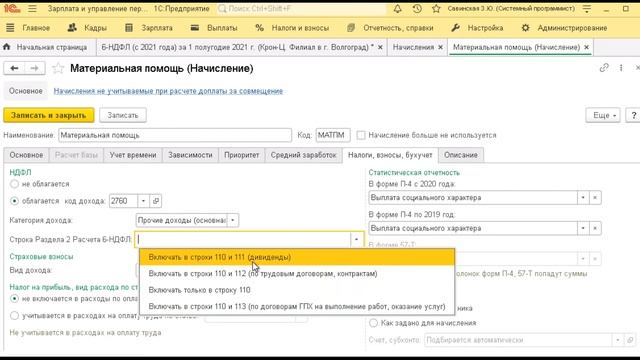This screenshot has height=360, width=640.
Task: Tick 'Начисление больше не используется' checkbox
Action: [361, 135]
